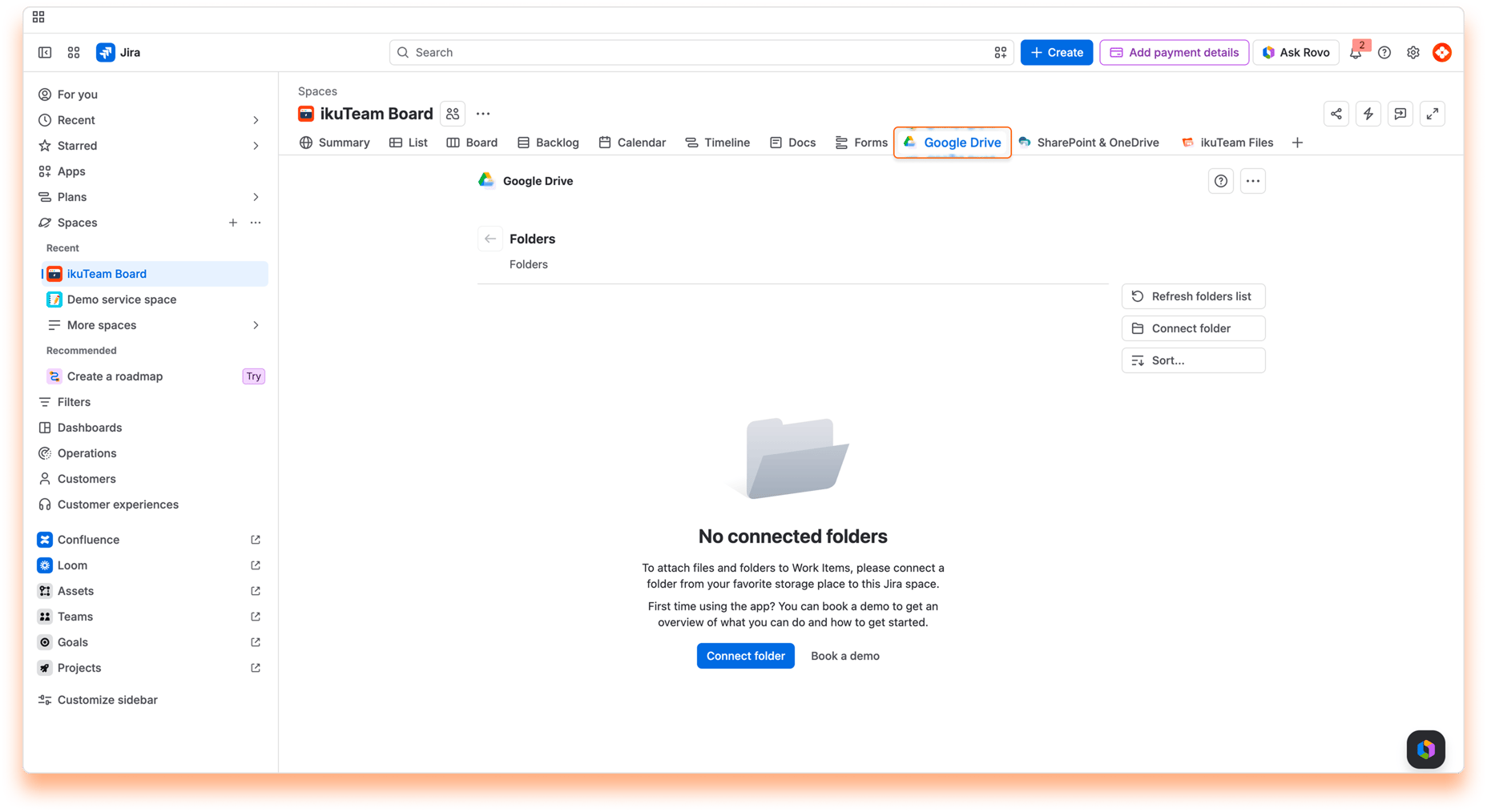Open the SharePoint & OneDrive tab
Image resolution: width=1487 pixels, height=812 pixels.
pyautogui.click(x=1089, y=143)
